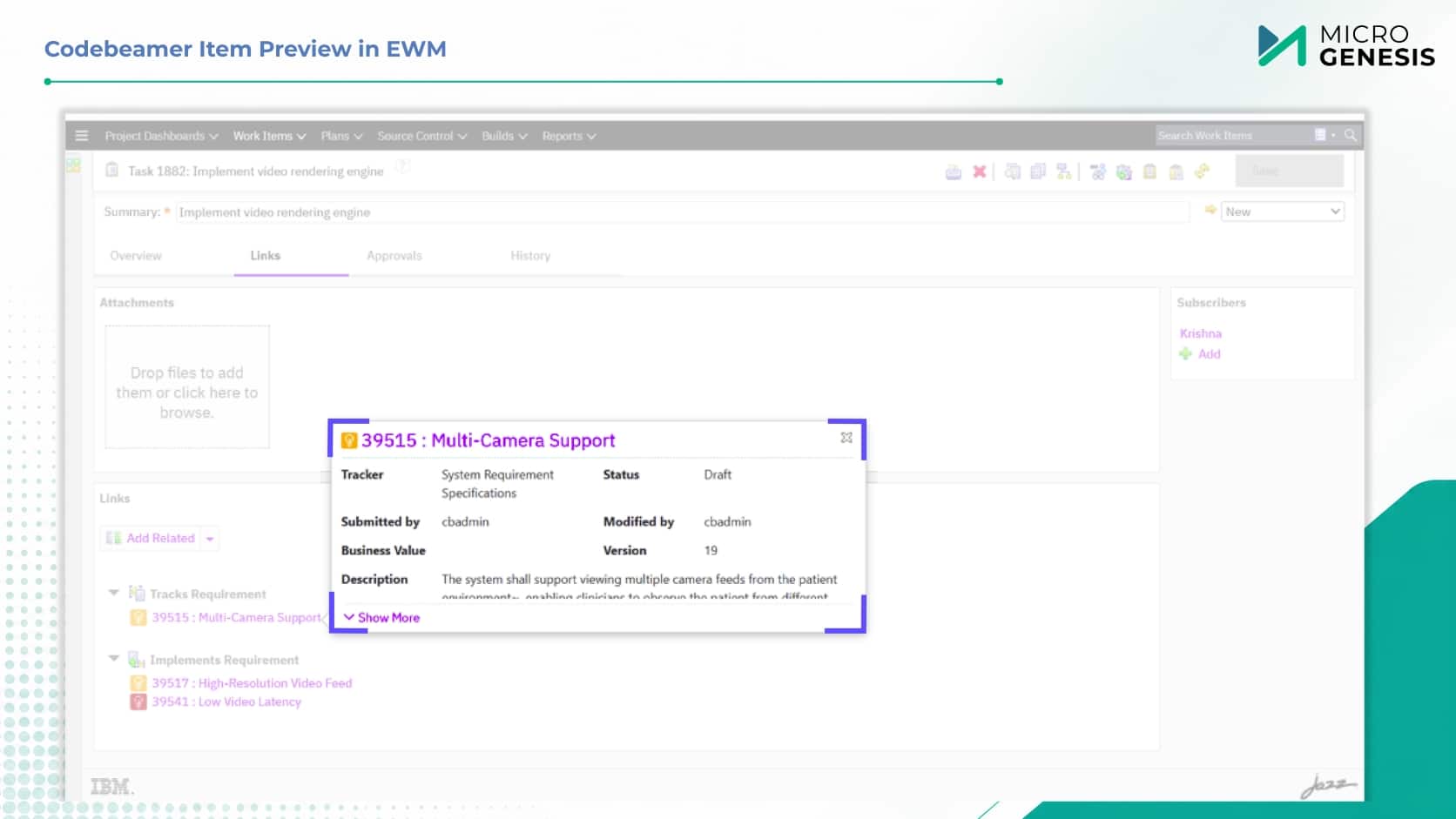This screenshot has width=1456, height=819.
Task: Close the Multi-Camera Support preview popup
Action: point(846,438)
